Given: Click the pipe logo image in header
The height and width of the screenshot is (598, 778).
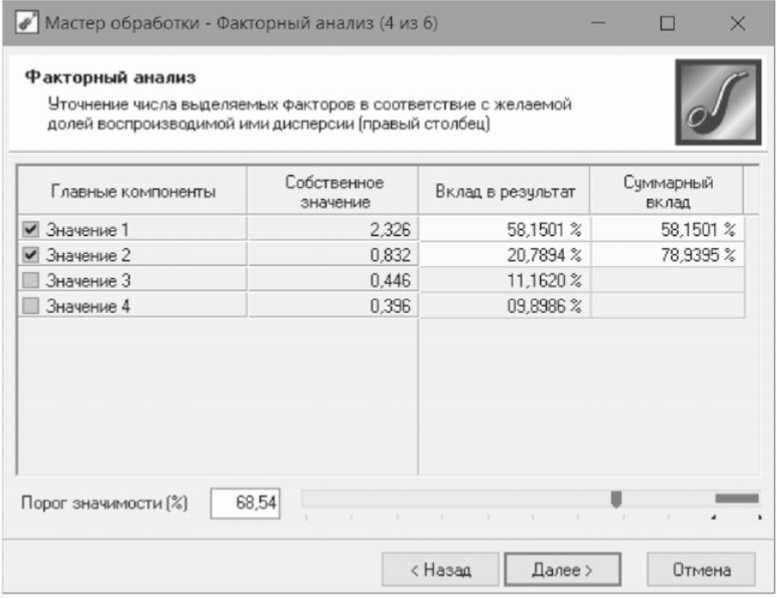Looking at the screenshot, I should (x=717, y=102).
